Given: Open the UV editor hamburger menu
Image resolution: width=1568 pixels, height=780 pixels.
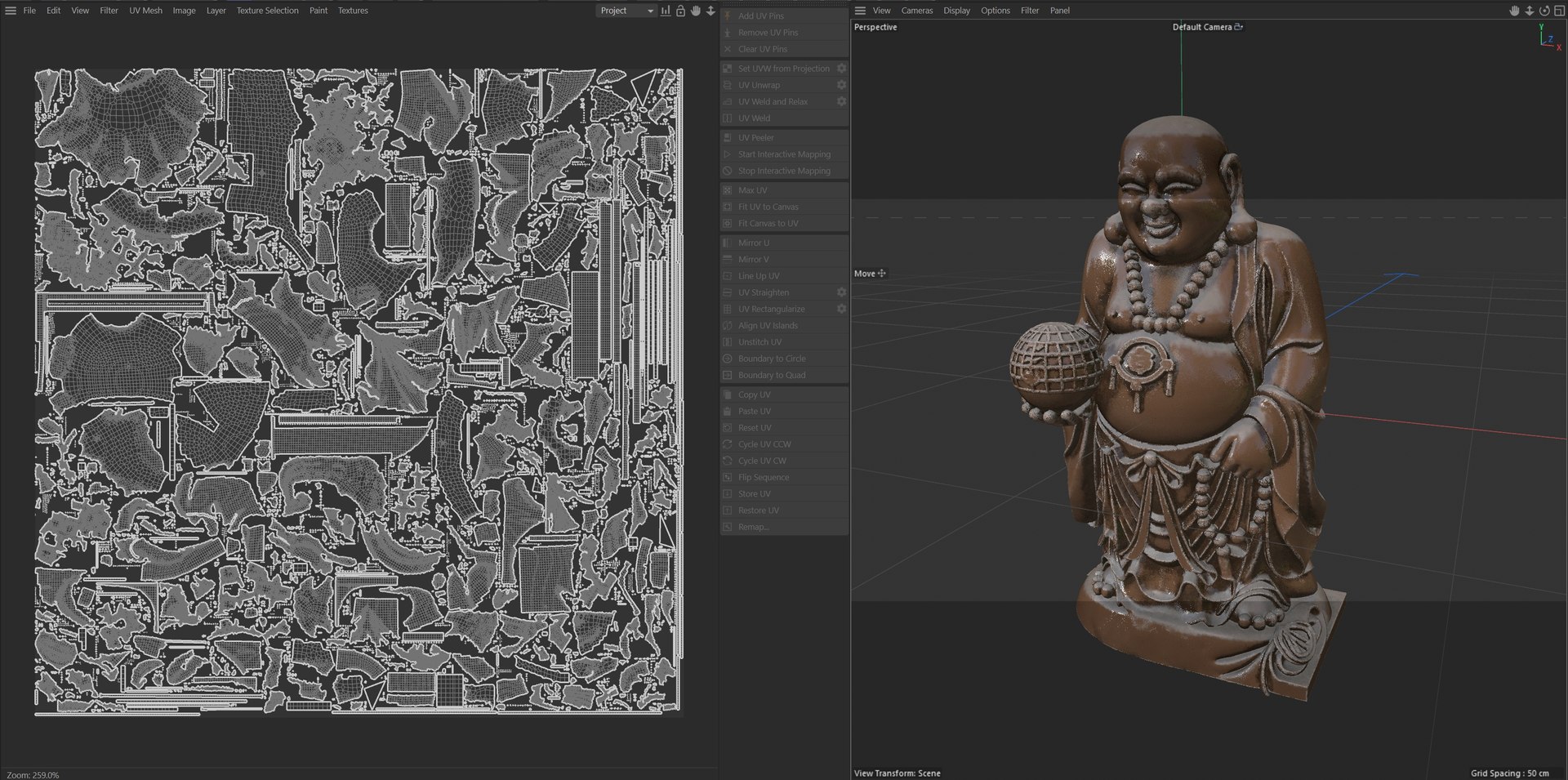Looking at the screenshot, I should [x=11, y=11].
